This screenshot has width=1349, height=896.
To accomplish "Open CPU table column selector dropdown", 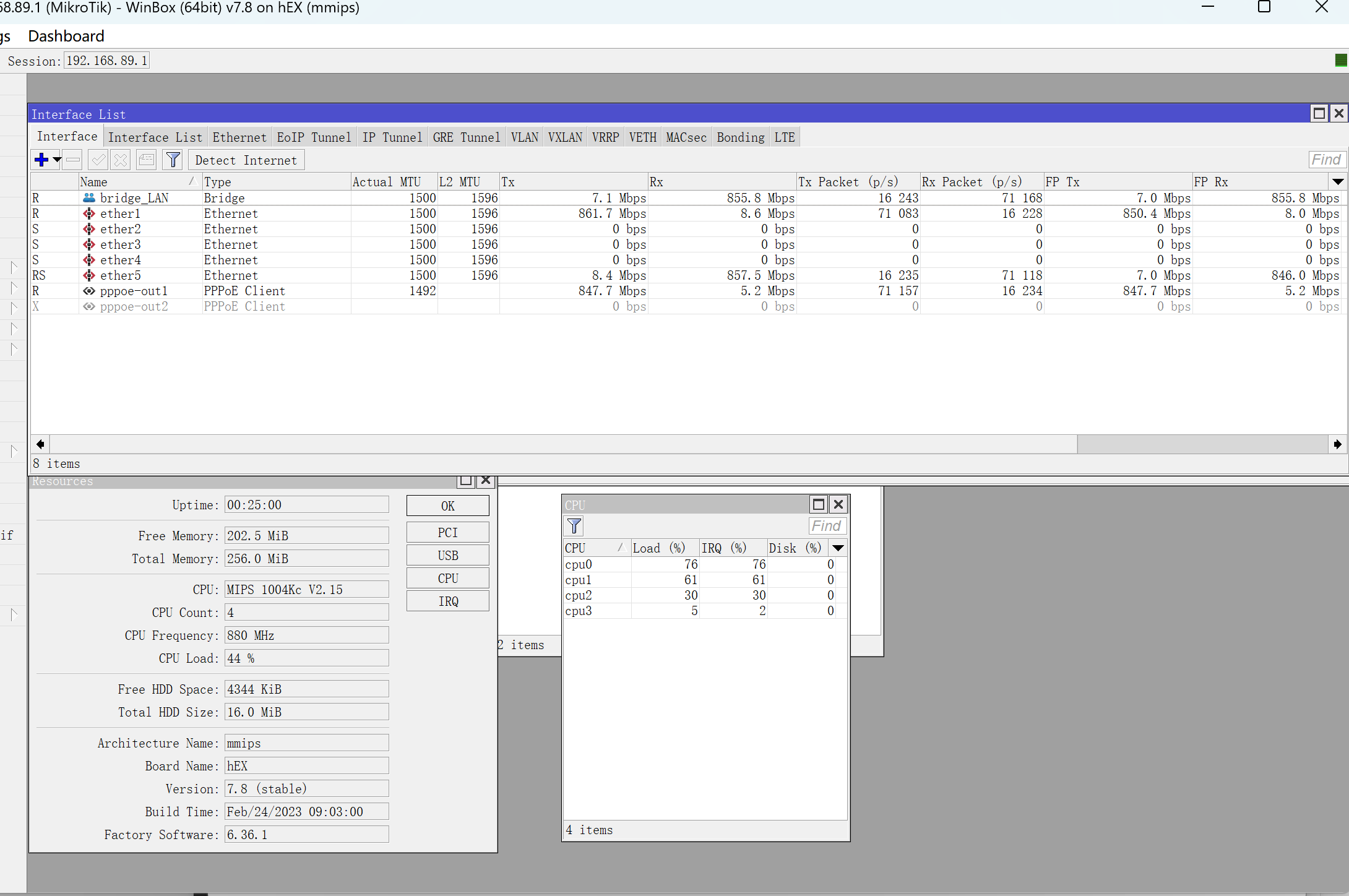I will pos(838,548).
